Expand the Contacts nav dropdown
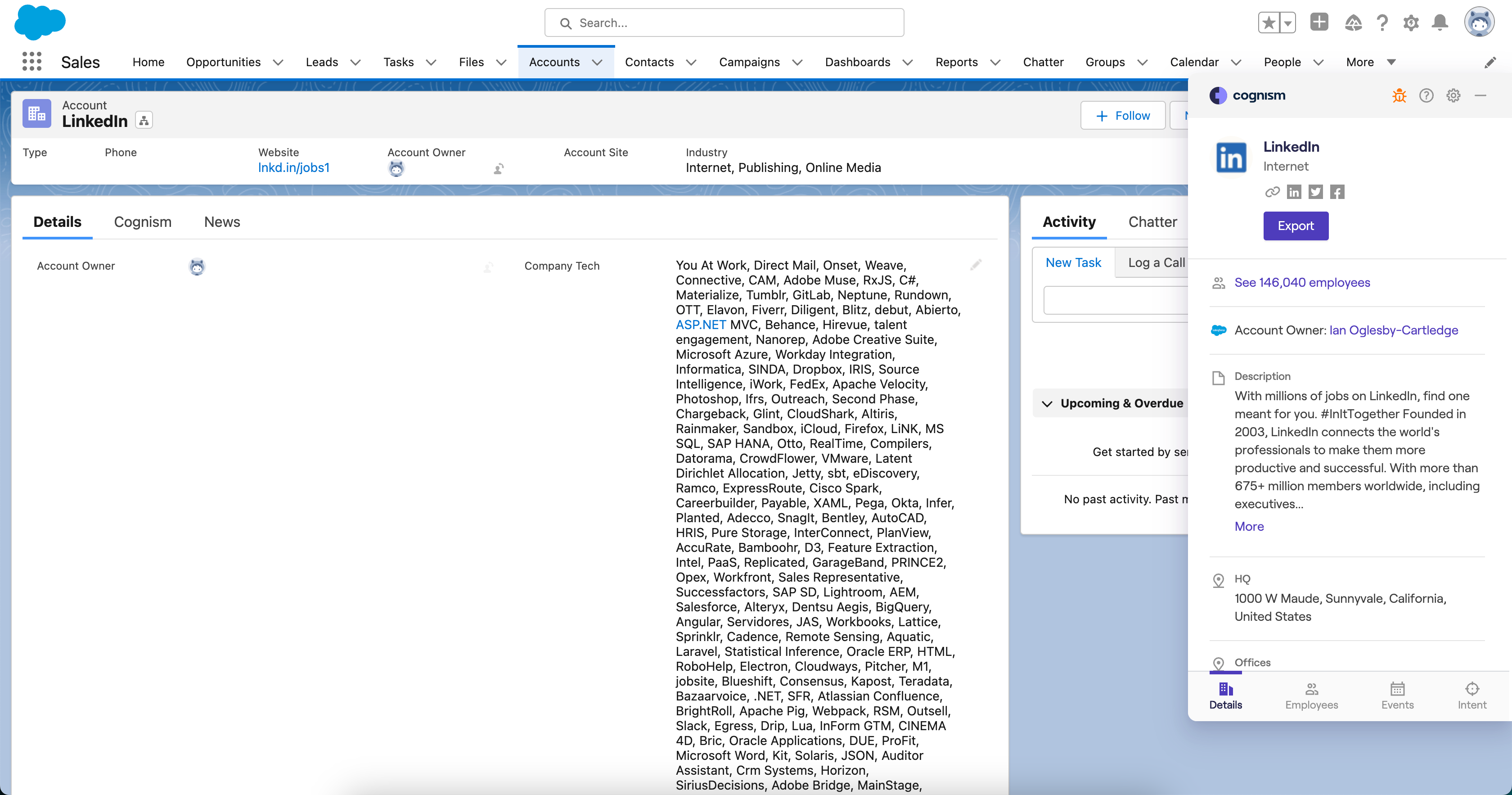Viewport: 1512px width, 795px height. pyautogui.click(x=692, y=62)
